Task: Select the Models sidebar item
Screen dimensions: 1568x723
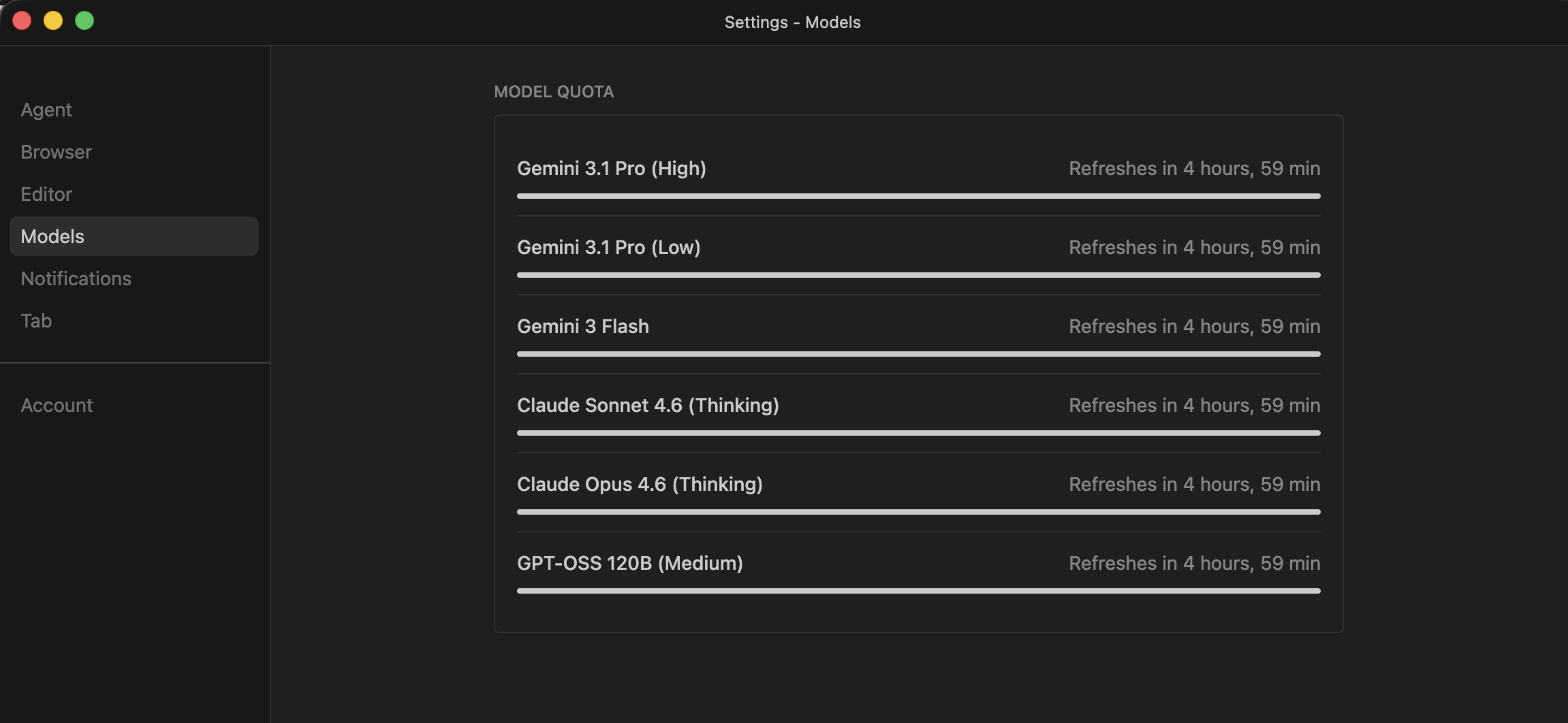Action: (x=134, y=236)
